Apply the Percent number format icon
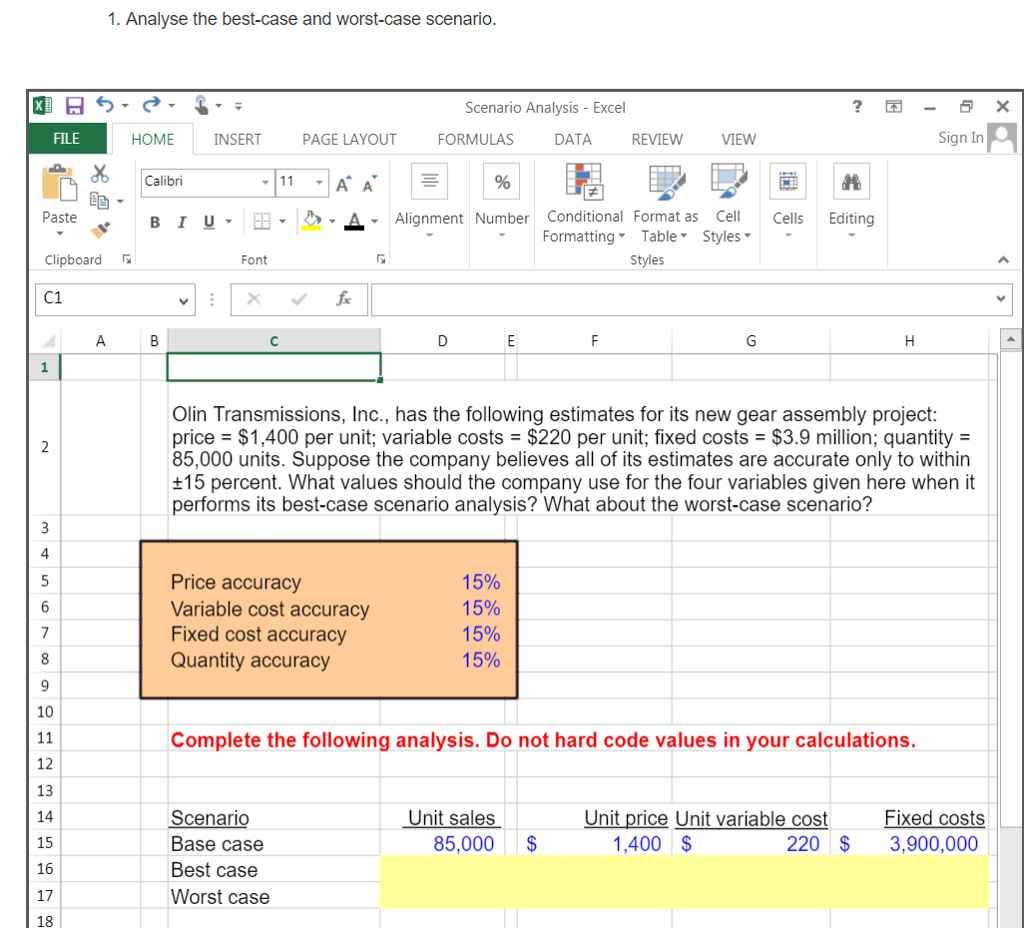This screenshot has width=1024, height=928. click(x=501, y=181)
